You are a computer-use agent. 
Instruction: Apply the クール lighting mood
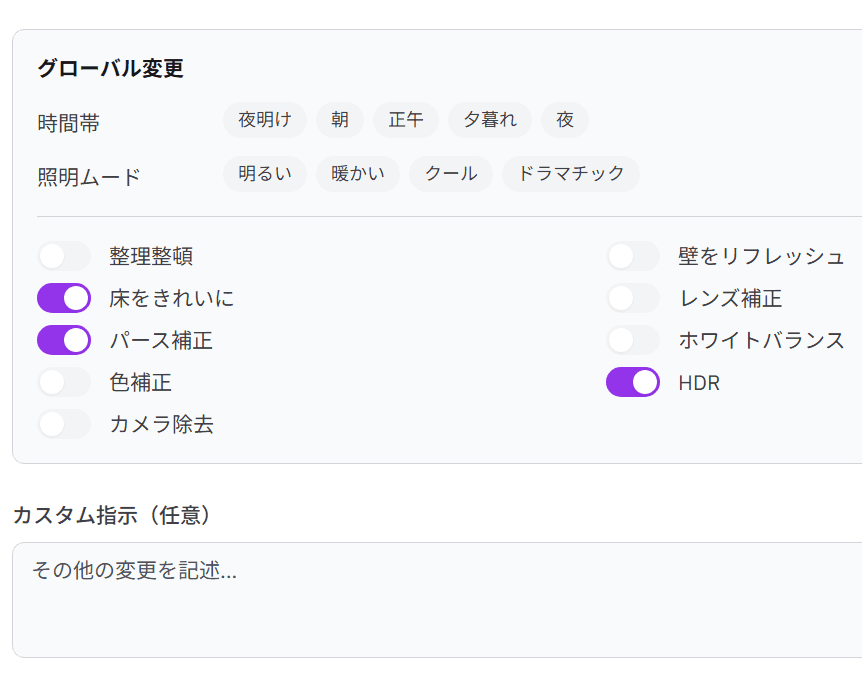[450, 174]
